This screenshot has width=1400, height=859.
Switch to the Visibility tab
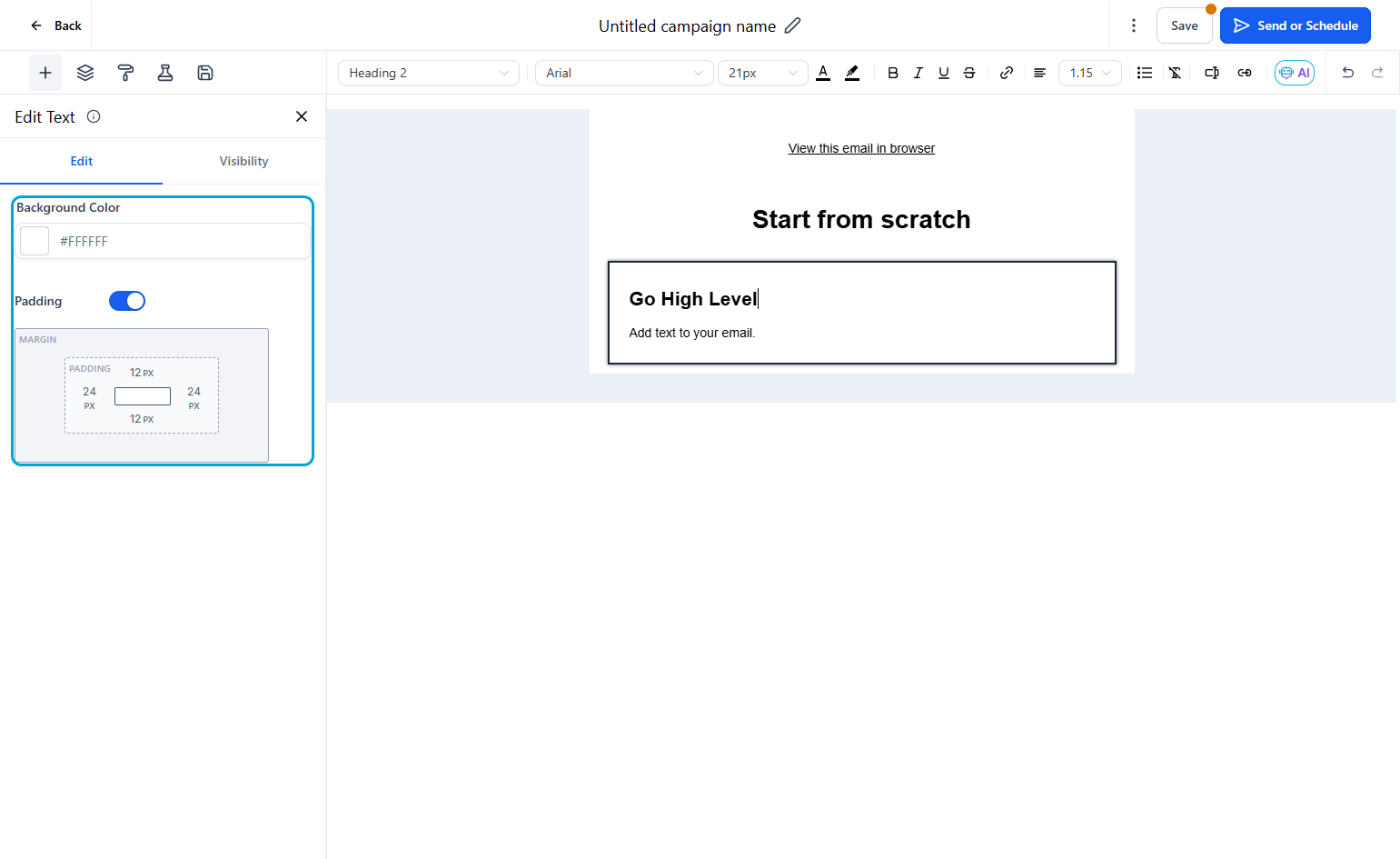coord(243,161)
